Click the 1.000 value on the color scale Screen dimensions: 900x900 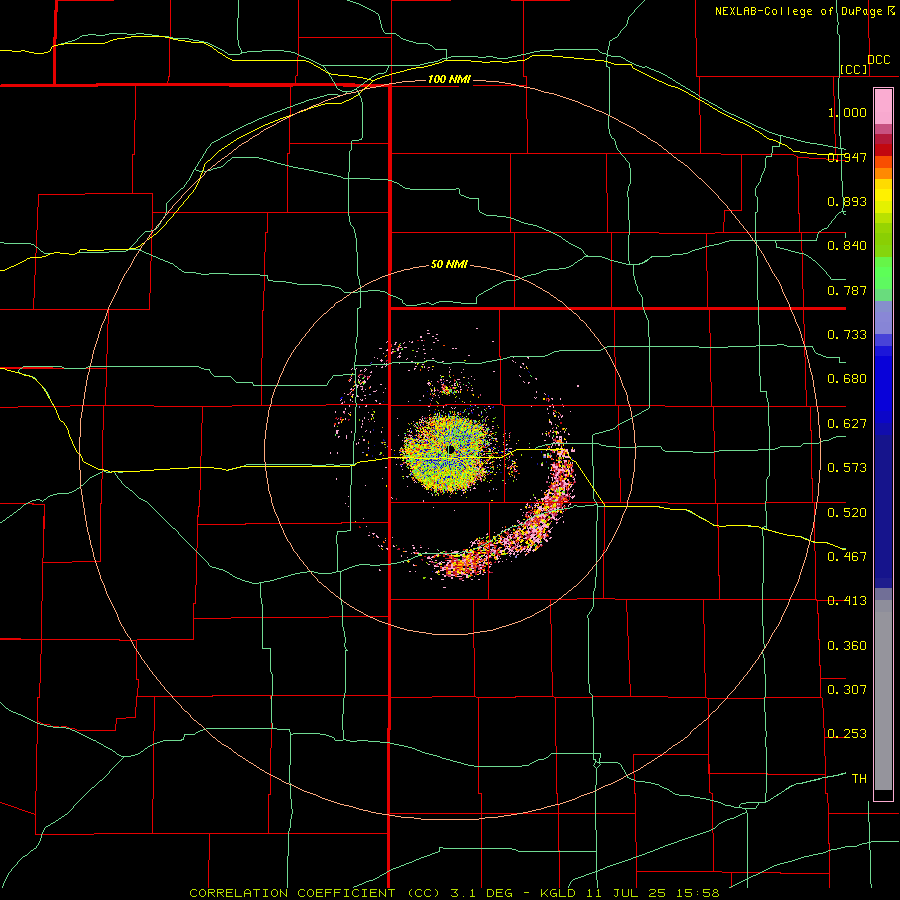coord(847,112)
